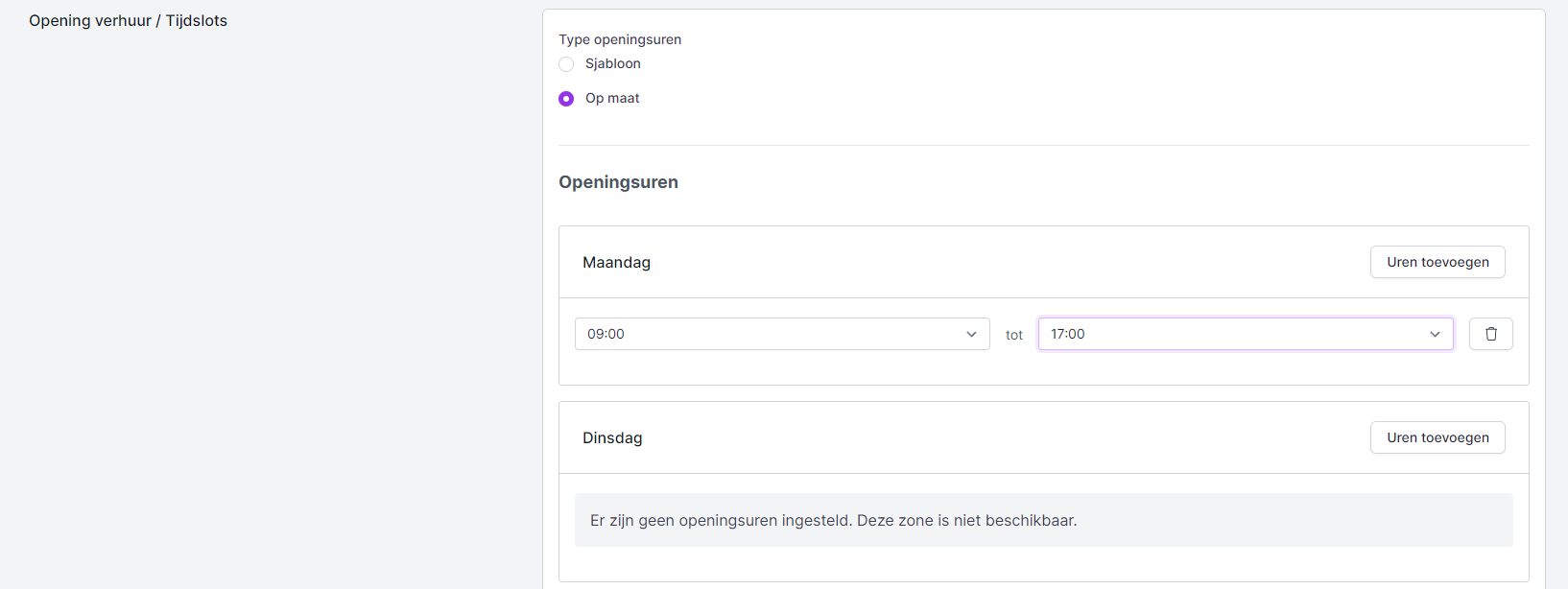
Task: Click the 'Maandag' day label
Action: (616, 262)
